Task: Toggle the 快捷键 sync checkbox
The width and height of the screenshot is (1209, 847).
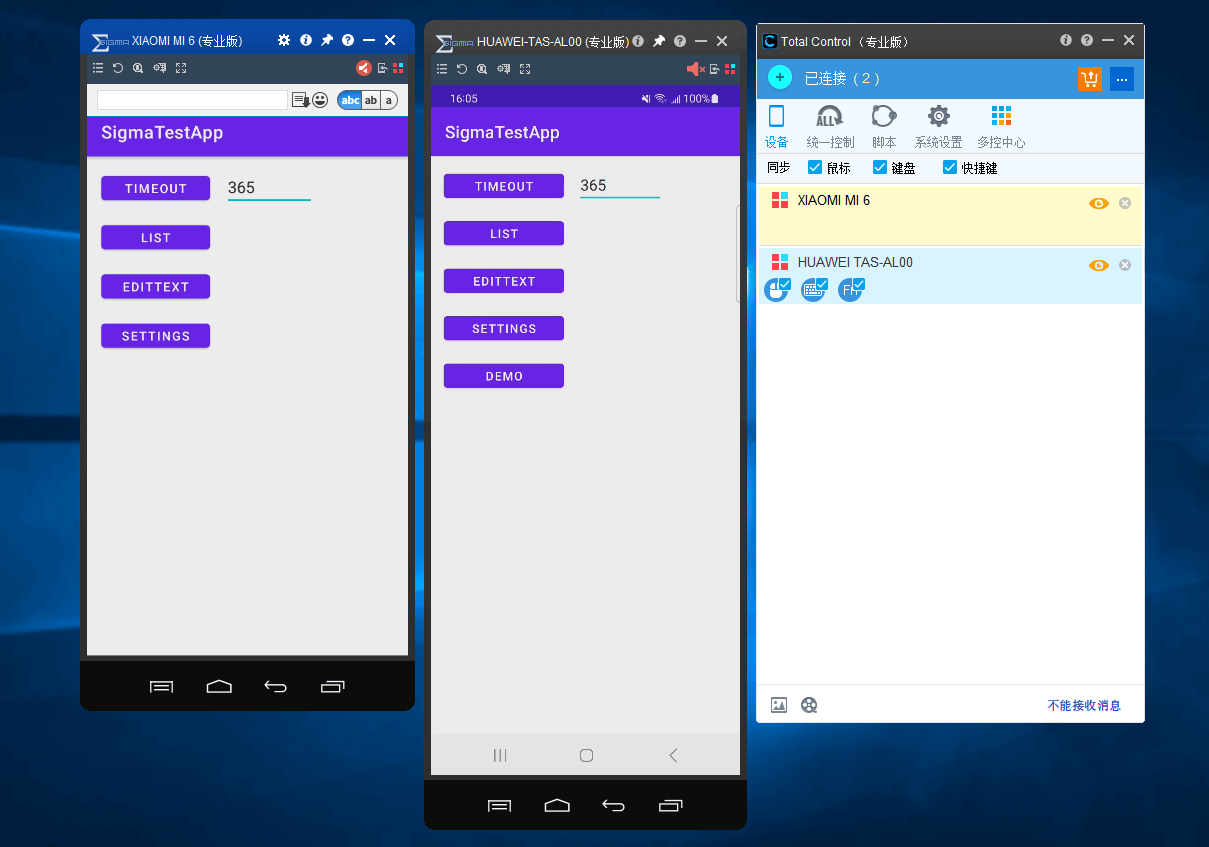Action: pos(950,167)
